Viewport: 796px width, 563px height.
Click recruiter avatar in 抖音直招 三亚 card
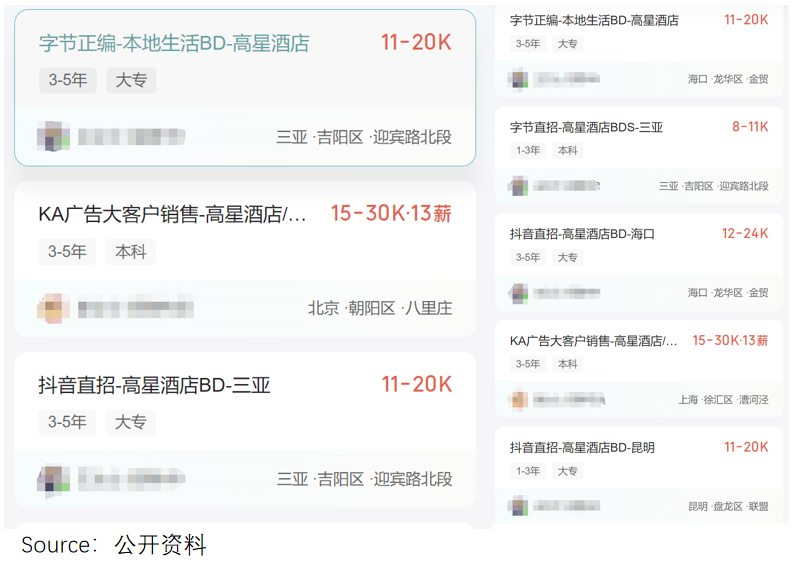[x=53, y=478]
